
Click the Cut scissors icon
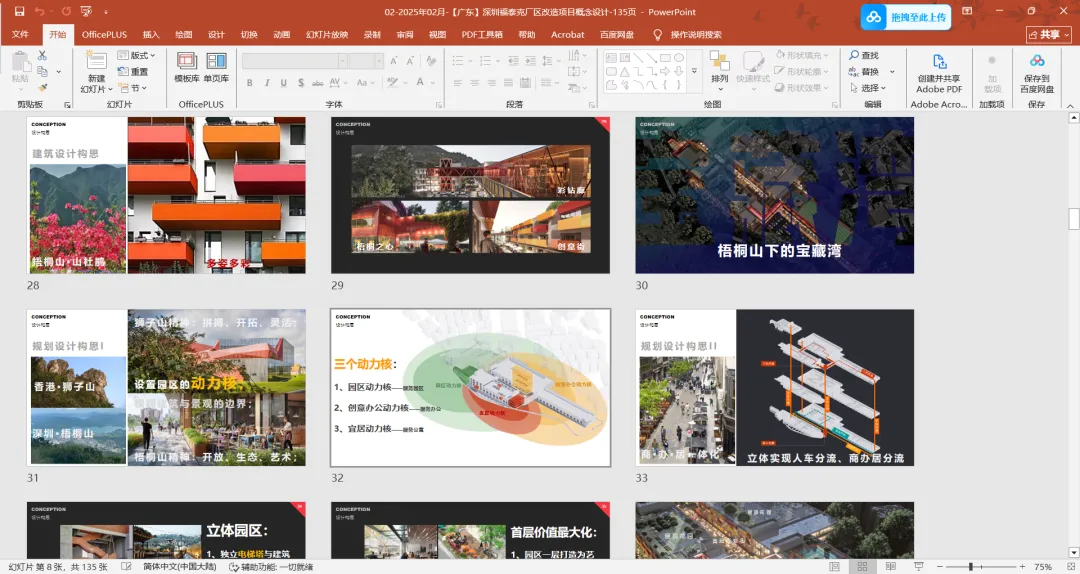[x=42, y=55]
